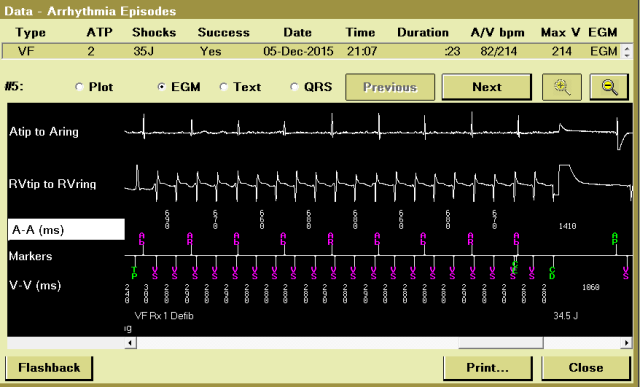Screen dimensions: 640x387
Task: Click the EGM scrollbar right arrow
Action: tap(626, 343)
